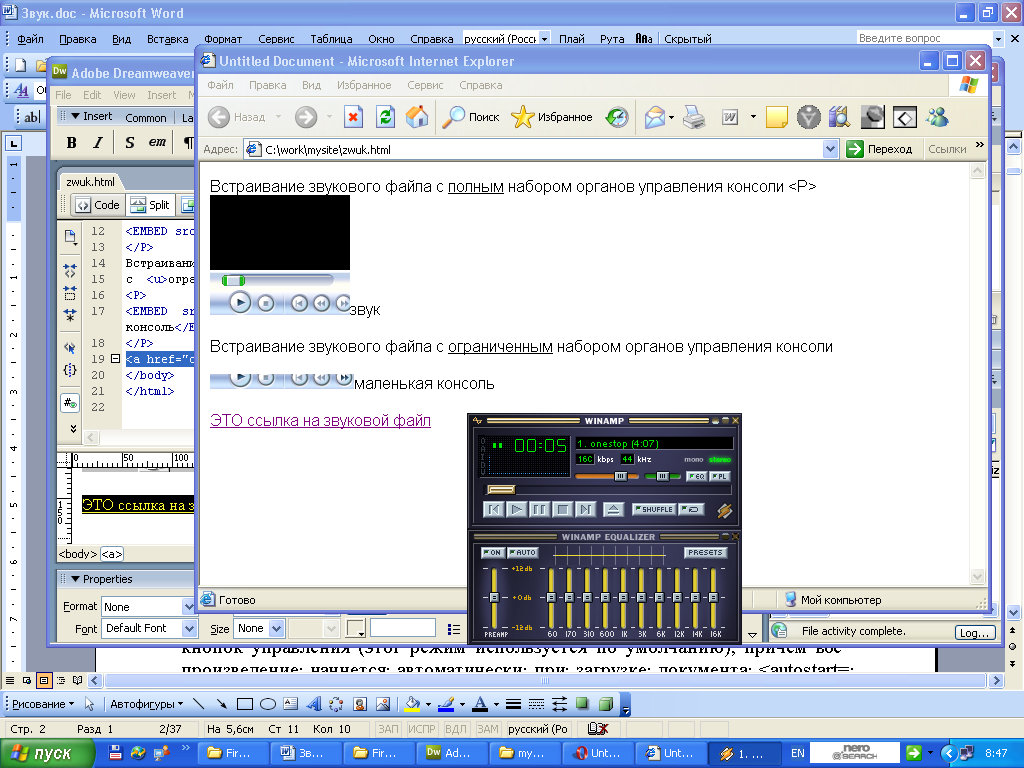Open Font dropdown showing Default Font
The height and width of the screenshot is (768, 1024).
189,628
